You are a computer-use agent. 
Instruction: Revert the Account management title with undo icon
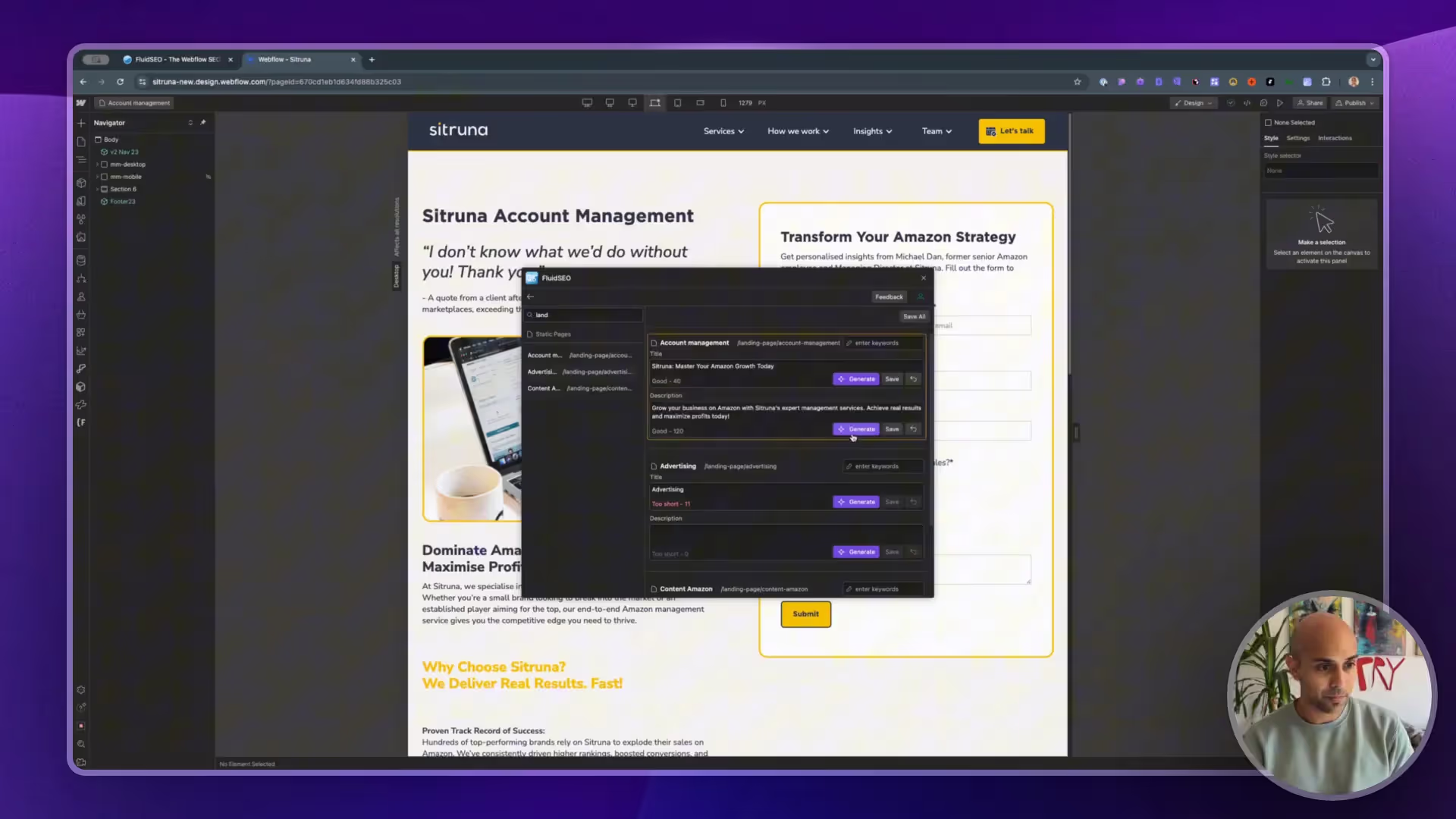click(x=914, y=379)
